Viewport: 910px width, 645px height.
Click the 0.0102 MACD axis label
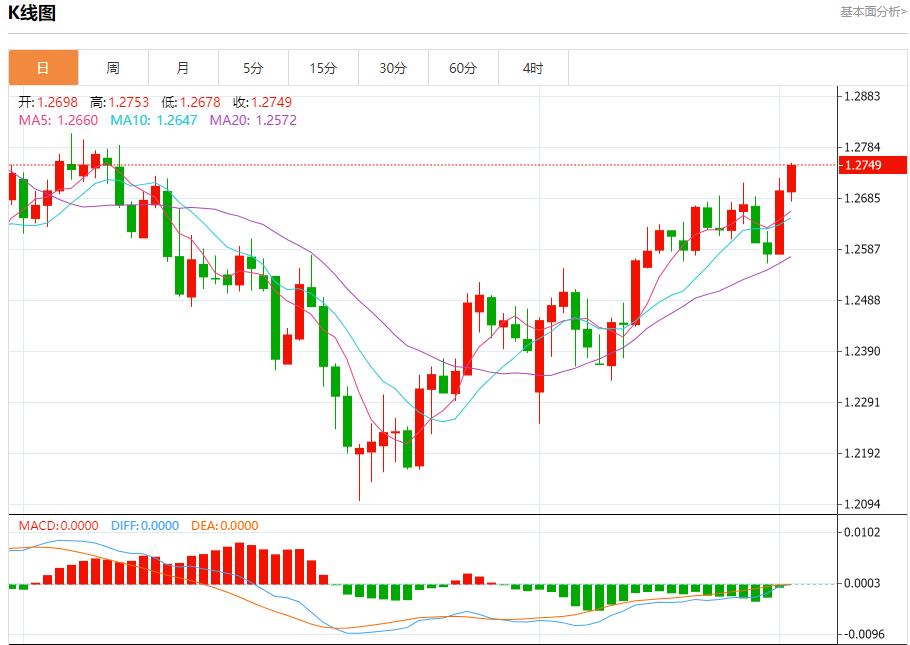pos(862,532)
